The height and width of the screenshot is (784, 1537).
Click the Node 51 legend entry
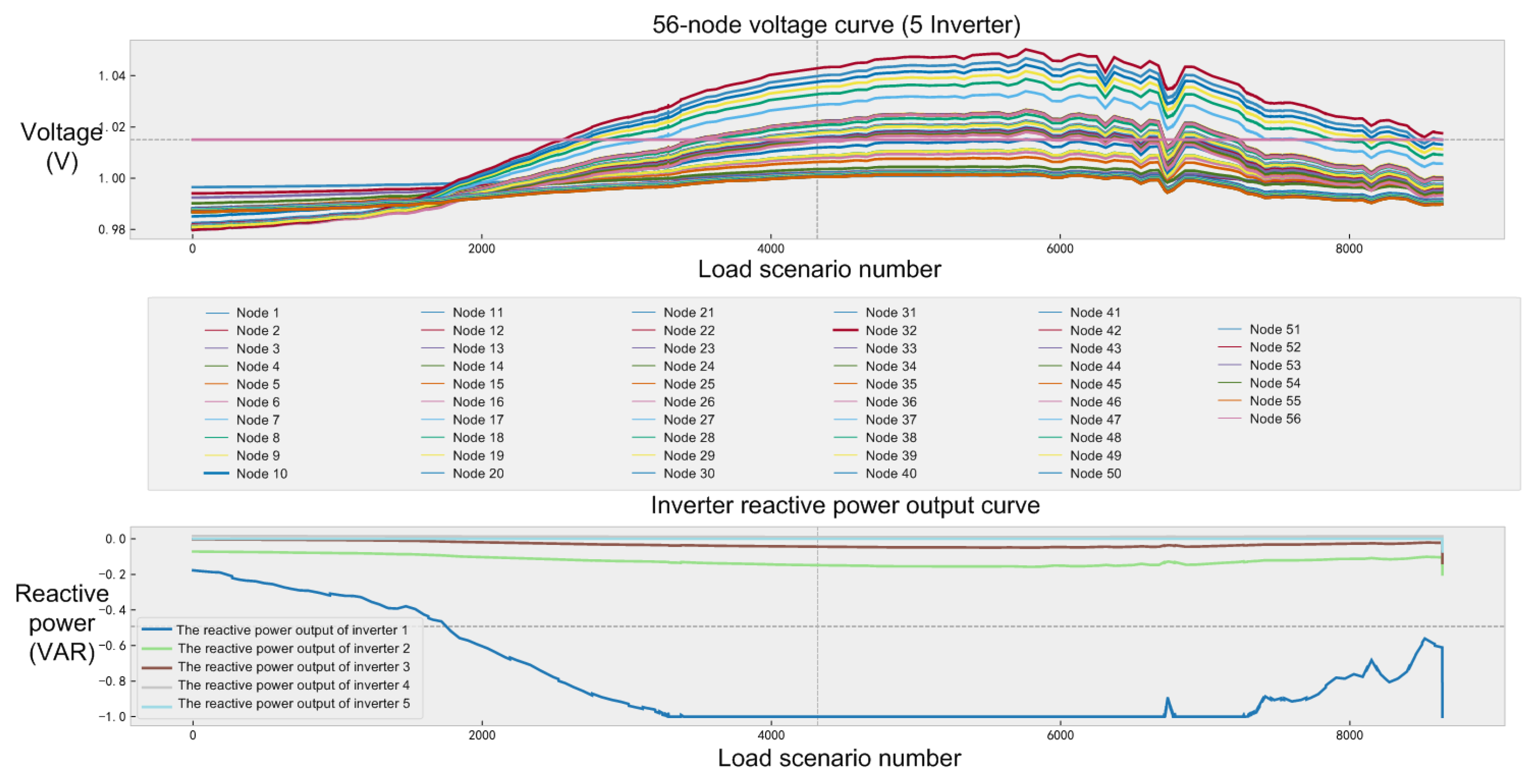1275,329
